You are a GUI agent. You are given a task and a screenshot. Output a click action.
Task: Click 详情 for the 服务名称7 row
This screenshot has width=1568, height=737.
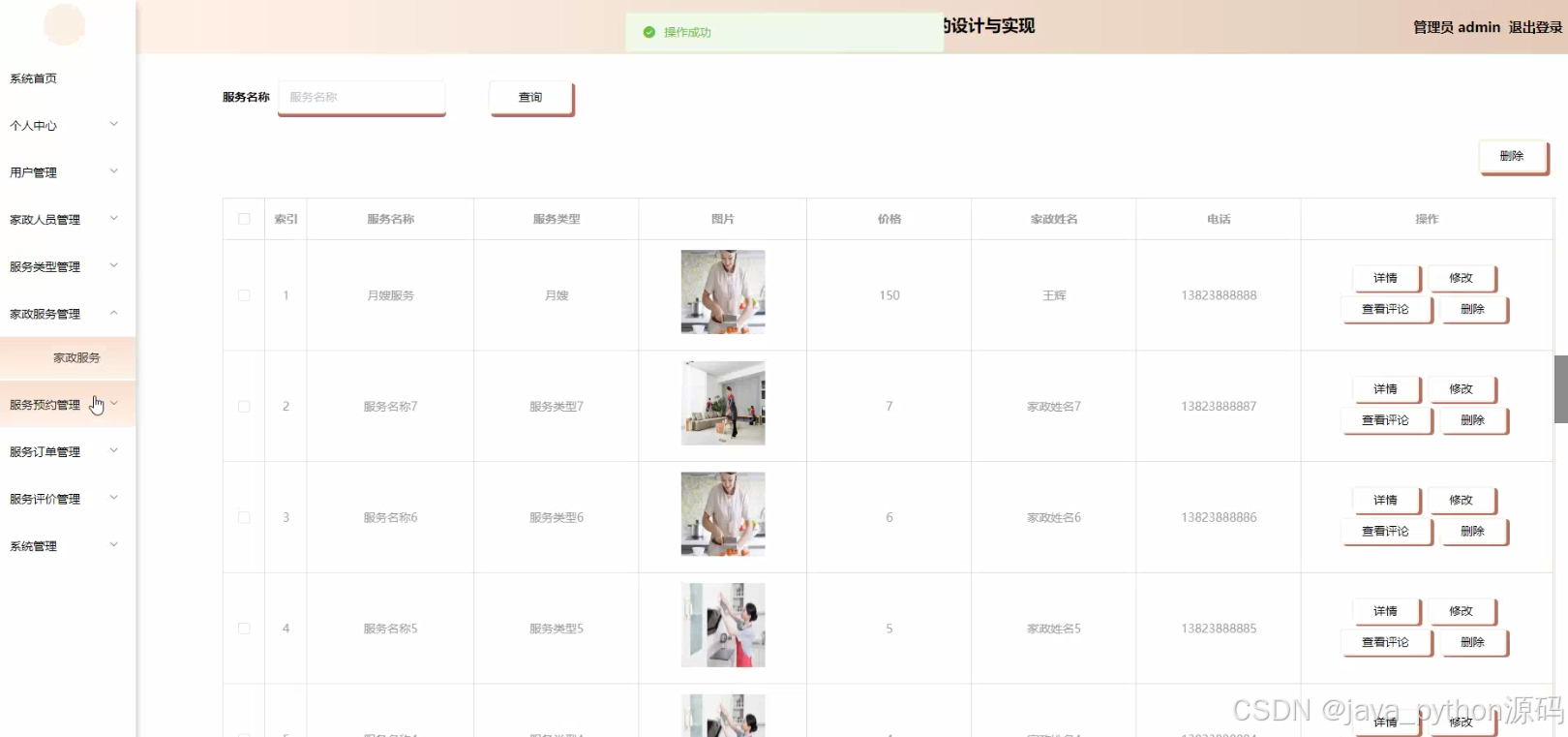pyautogui.click(x=1386, y=389)
